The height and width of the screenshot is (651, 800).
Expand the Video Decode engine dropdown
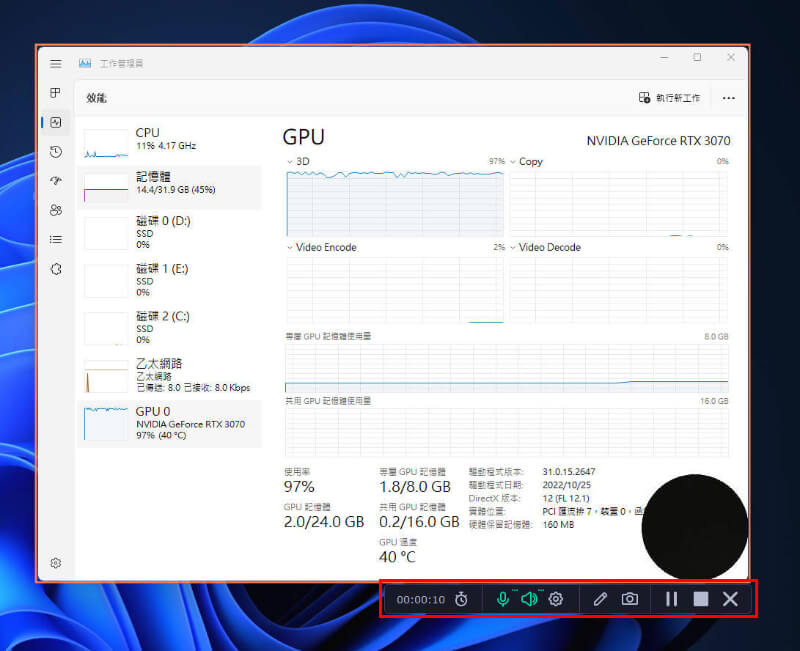point(513,247)
